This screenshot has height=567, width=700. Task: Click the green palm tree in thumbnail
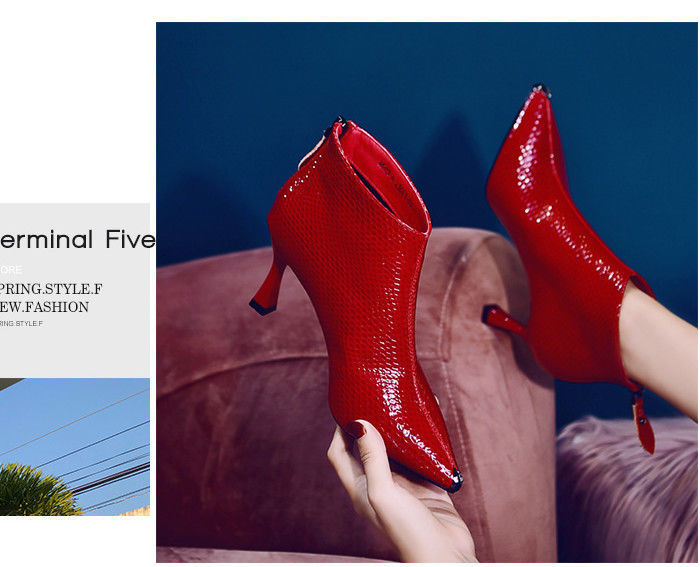(38, 491)
